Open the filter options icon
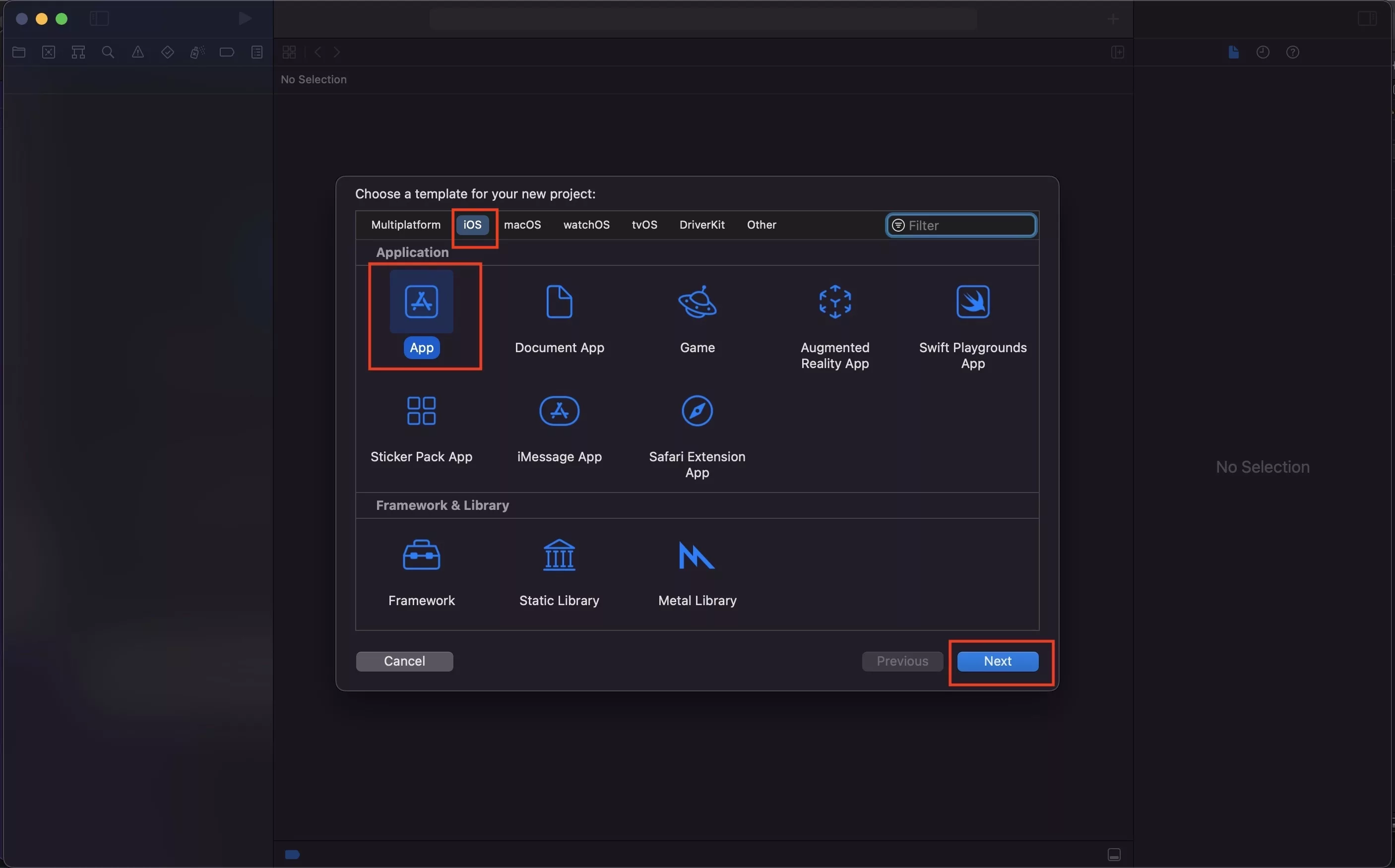This screenshot has width=1395, height=868. pyautogui.click(x=898, y=225)
